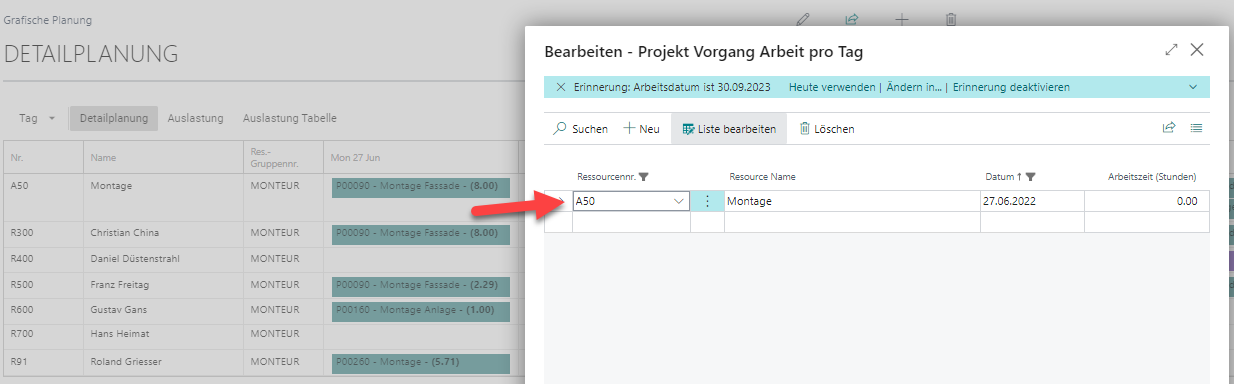Dismiss the Arbeitsdatum reminder with its X
This screenshot has width=1234, height=384.
pyautogui.click(x=560, y=87)
